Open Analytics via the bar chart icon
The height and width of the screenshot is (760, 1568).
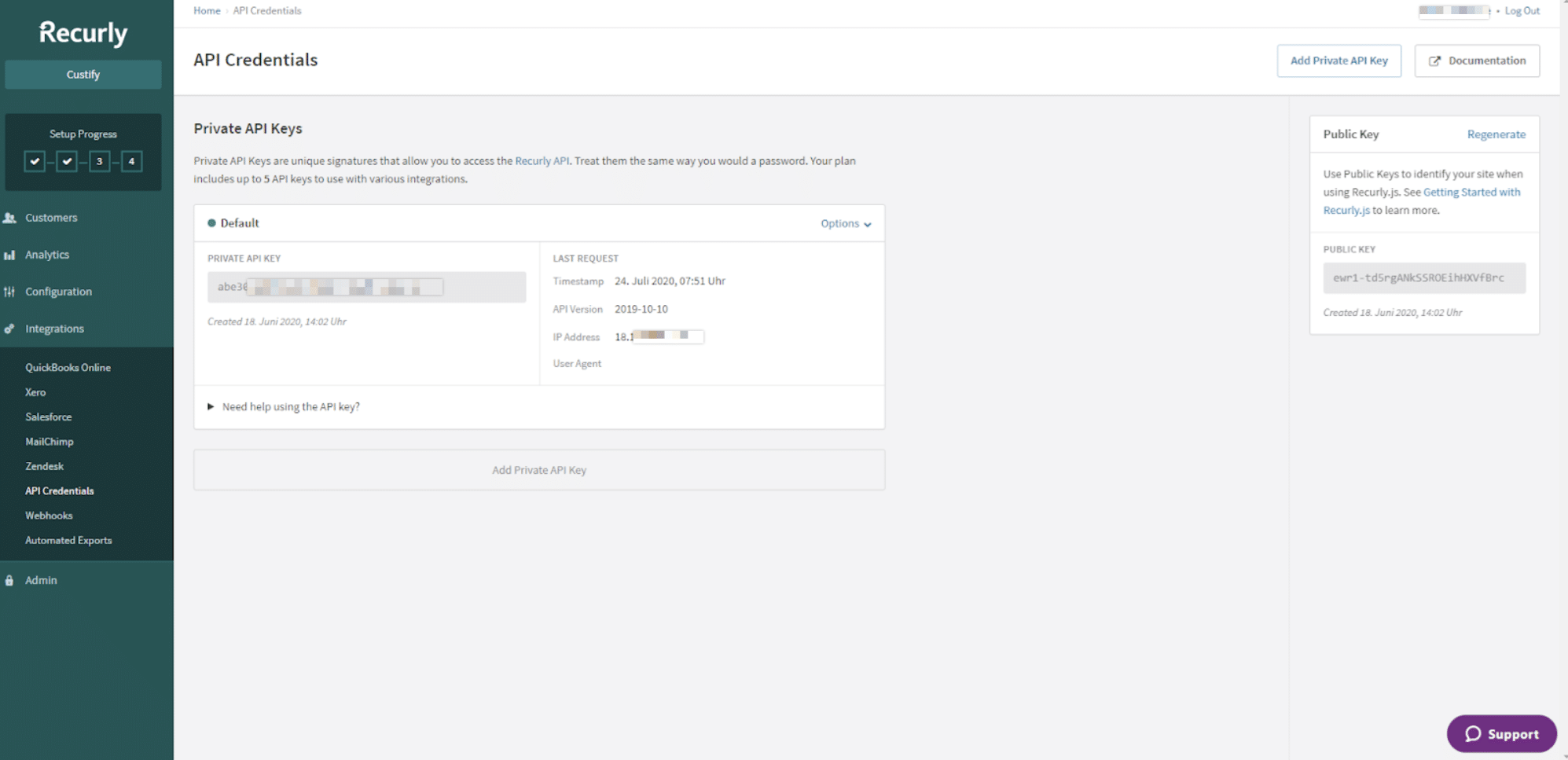pyautogui.click(x=10, y=255)
